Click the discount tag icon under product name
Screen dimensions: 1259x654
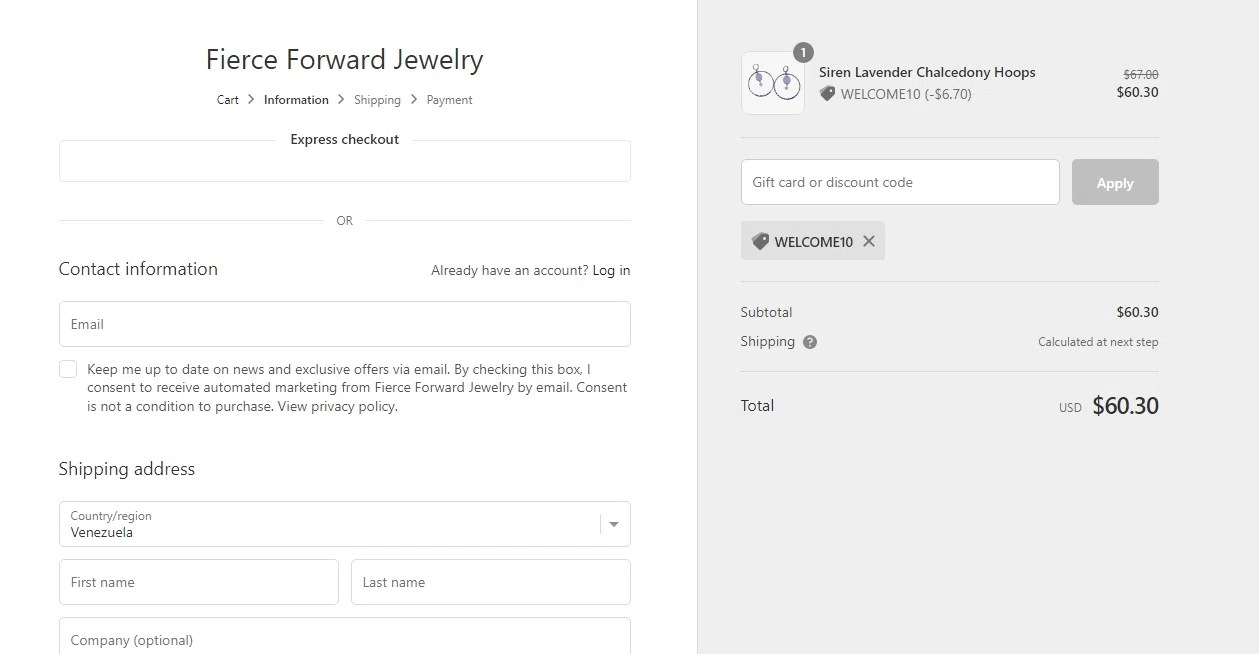click(x=827, y=94)
